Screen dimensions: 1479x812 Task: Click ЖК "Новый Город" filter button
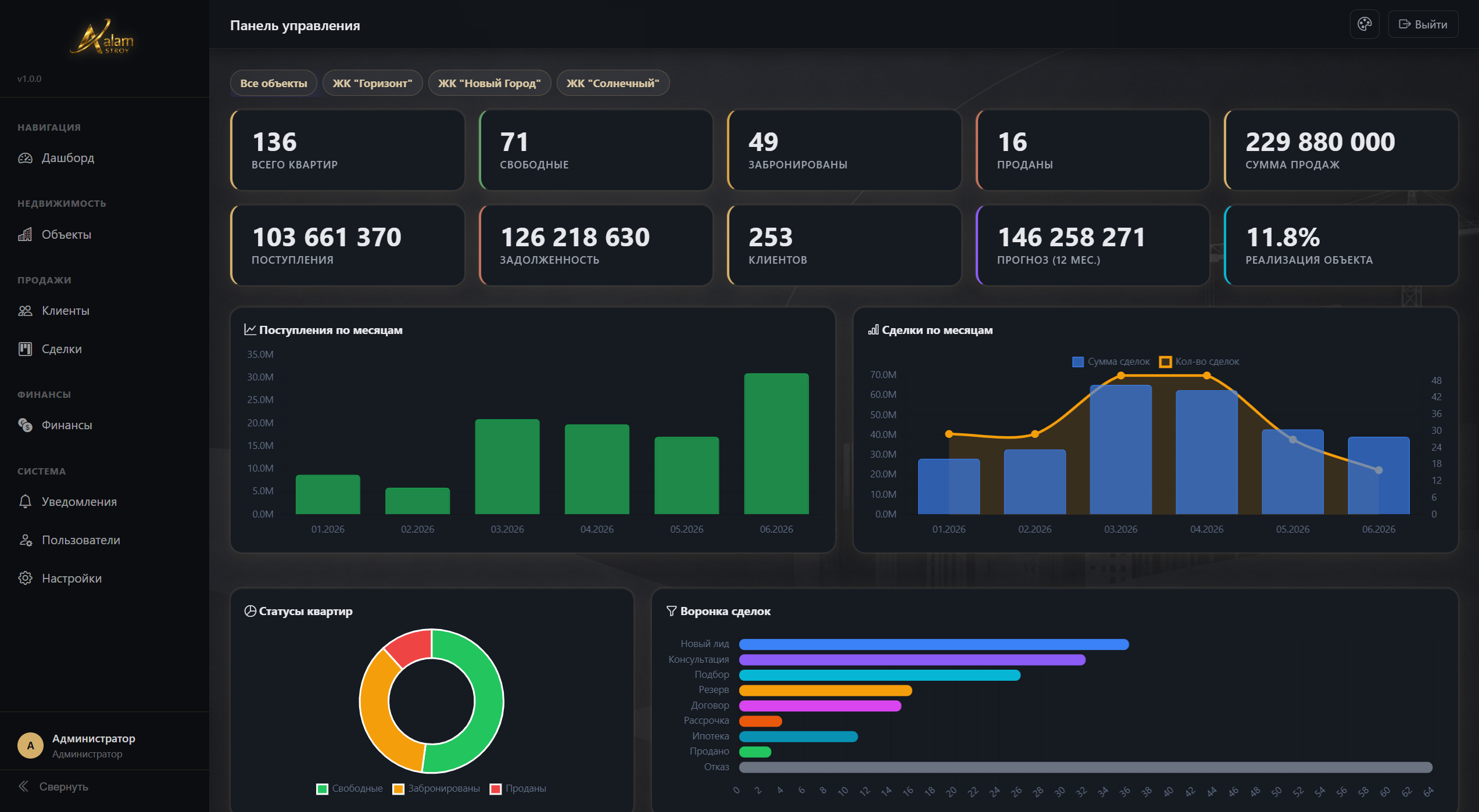(489, 83)
